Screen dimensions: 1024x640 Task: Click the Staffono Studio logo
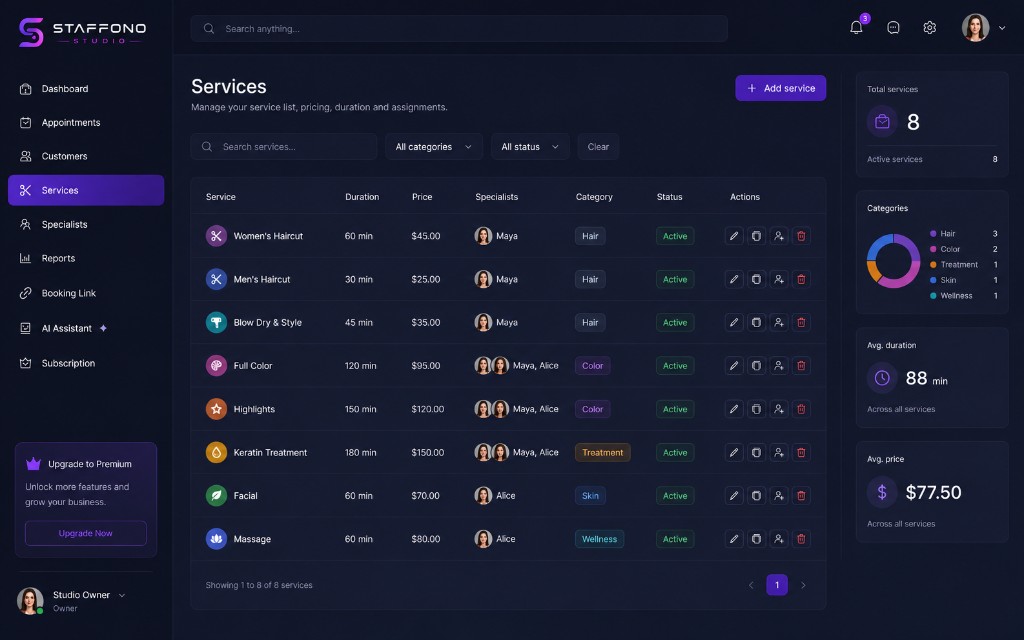[82, 31]
